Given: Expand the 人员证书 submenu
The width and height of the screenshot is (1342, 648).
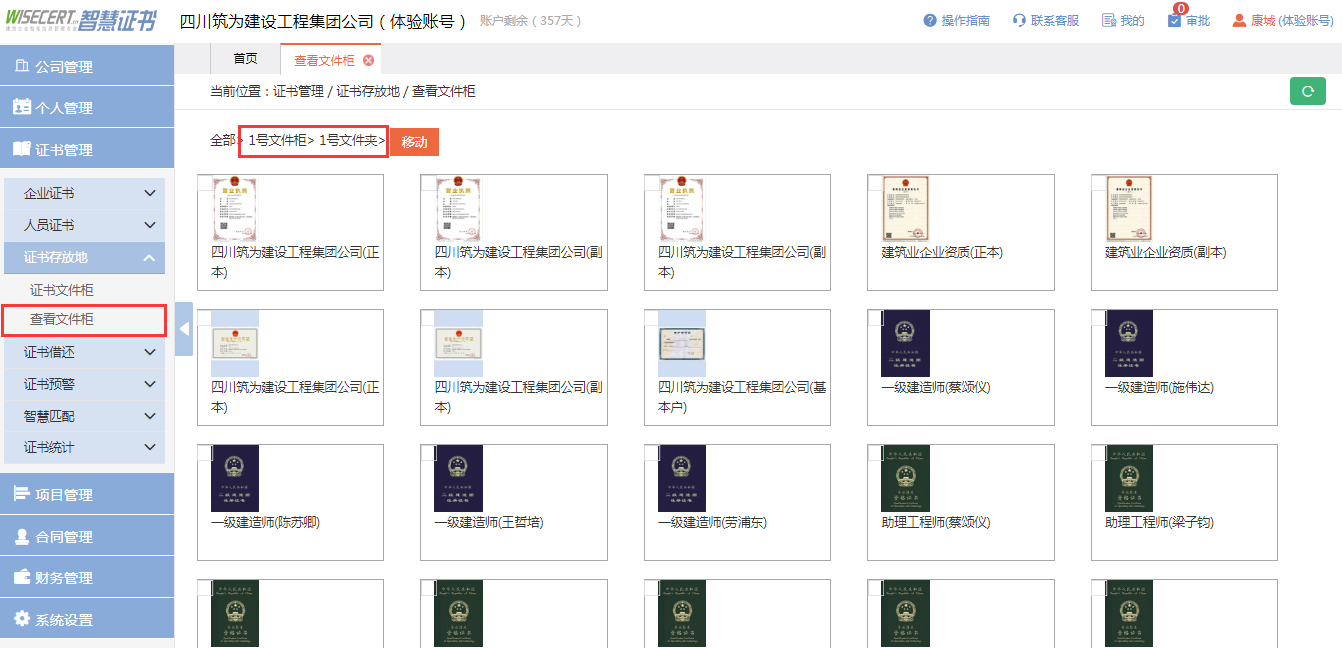Looking at the screenshot, I should [x=84, y=226].
